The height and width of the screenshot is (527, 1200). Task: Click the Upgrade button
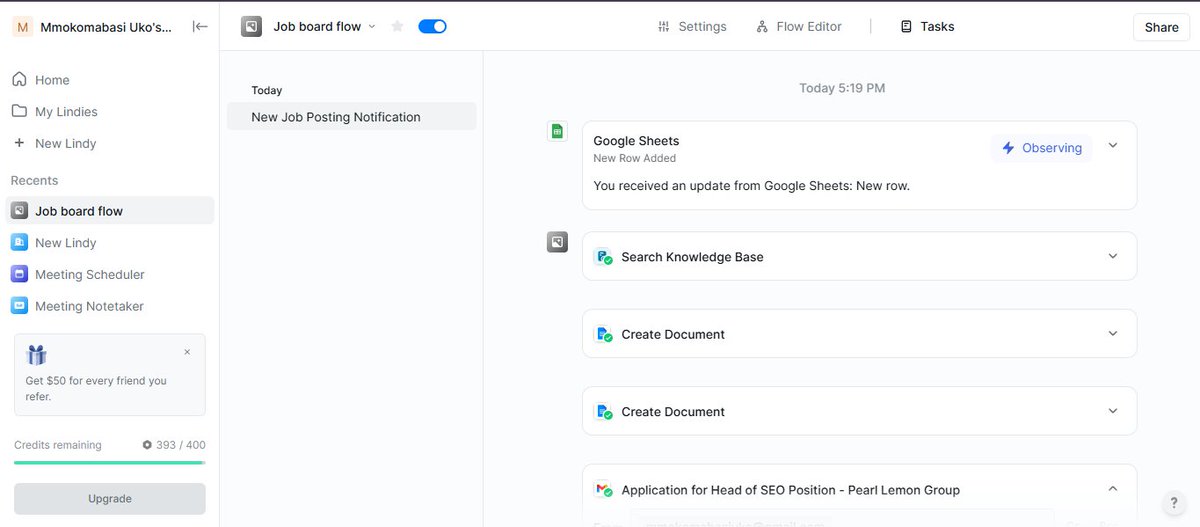110,499
